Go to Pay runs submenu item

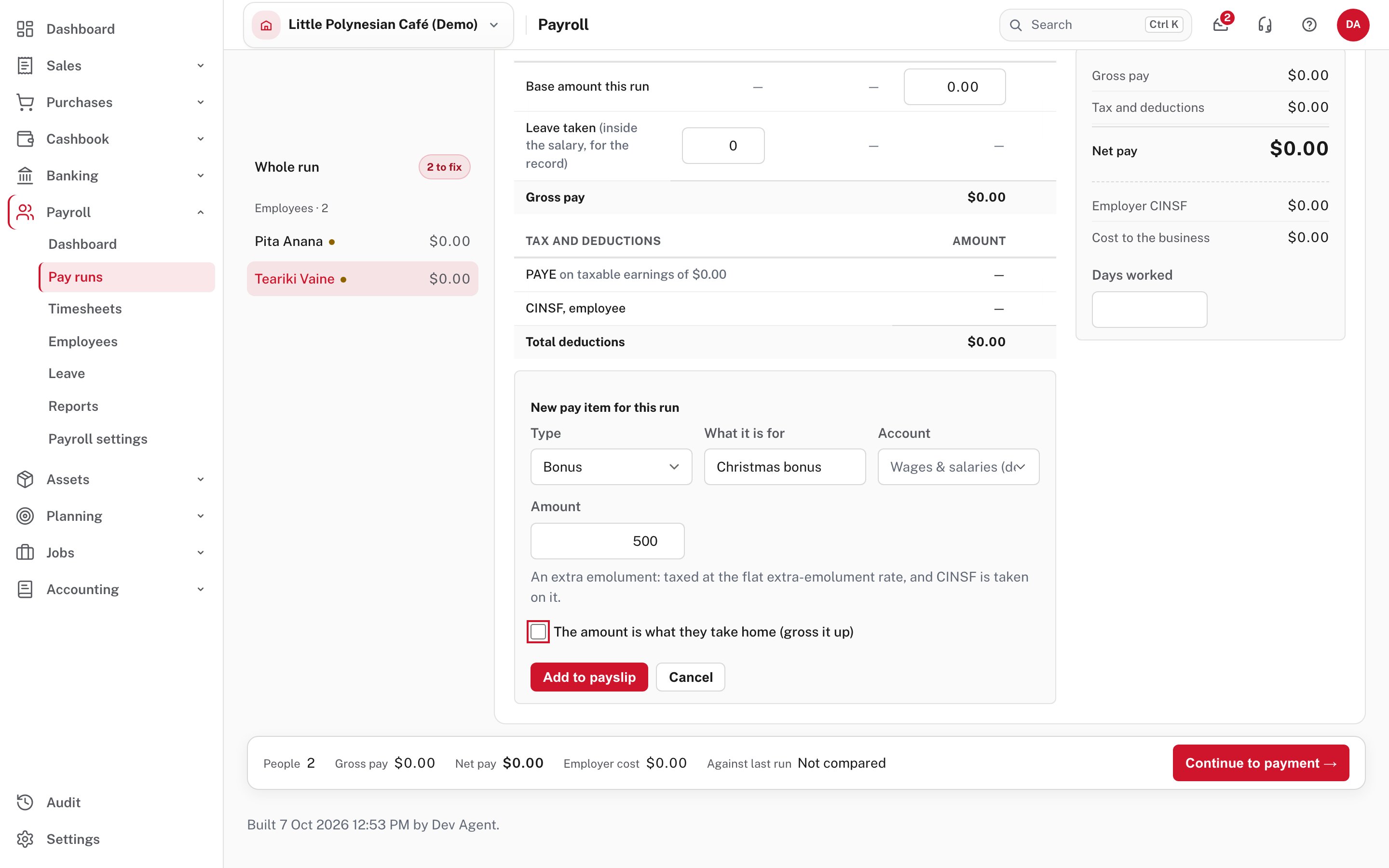(127, 277)
